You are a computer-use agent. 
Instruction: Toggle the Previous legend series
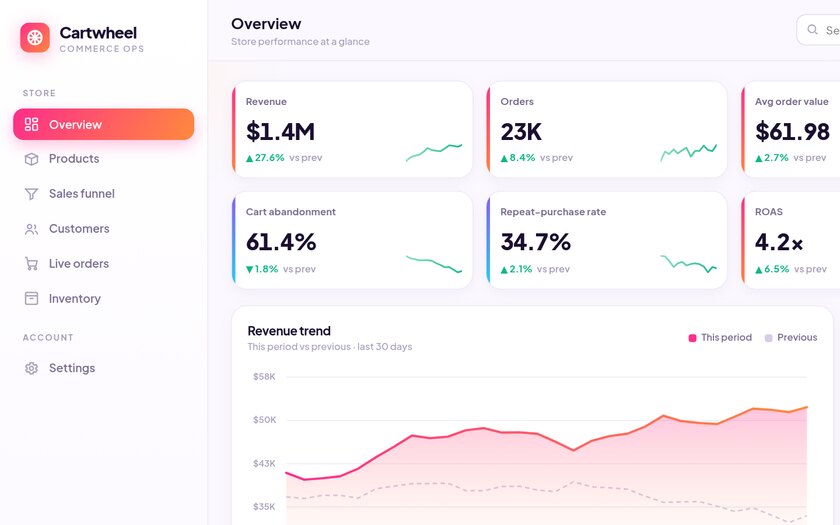(x=791, y=338)
